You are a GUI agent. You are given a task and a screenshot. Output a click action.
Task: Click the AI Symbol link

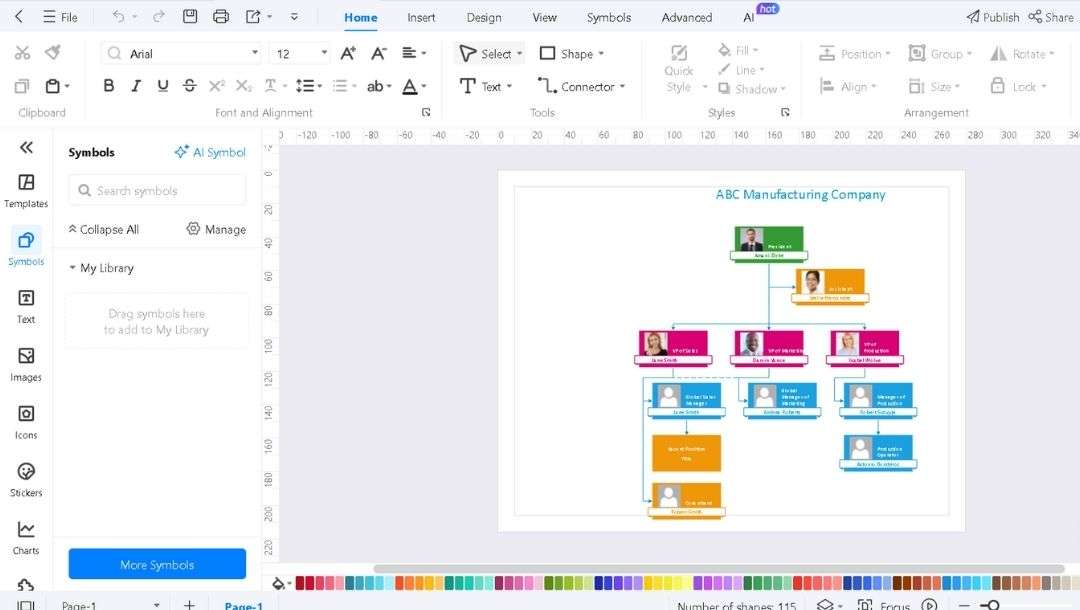[x=210, y=152]
